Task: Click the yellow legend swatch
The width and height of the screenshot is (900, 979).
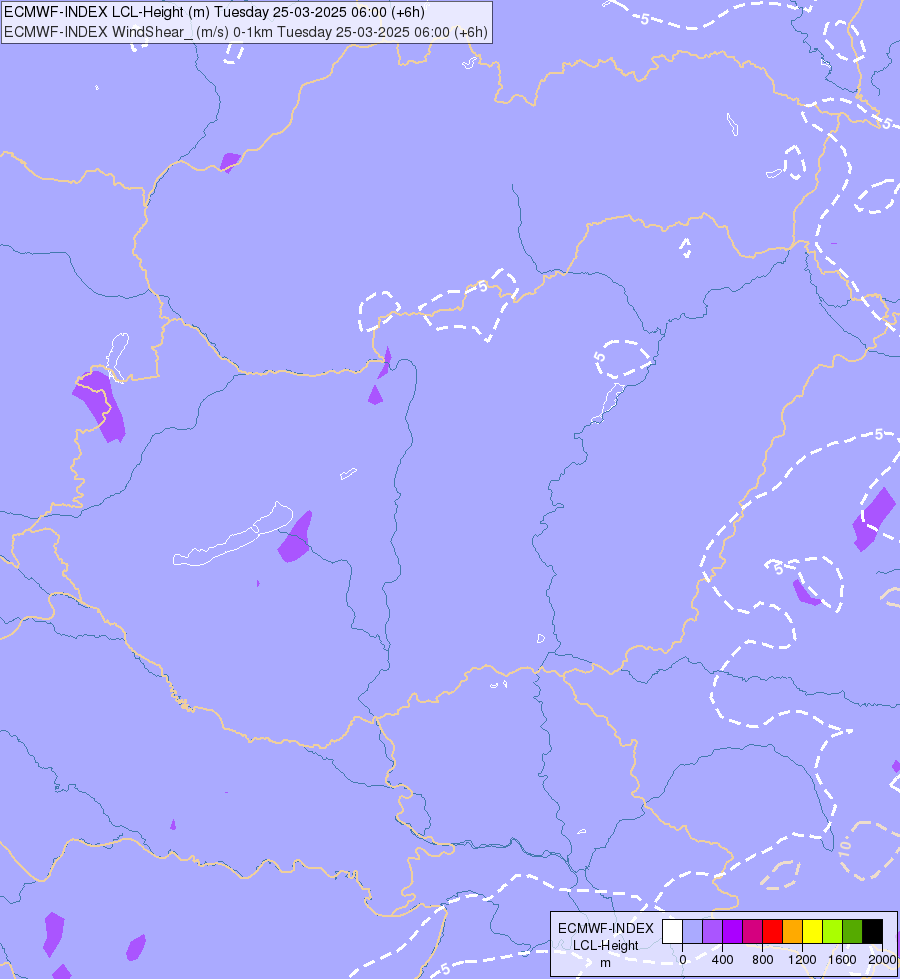Action: tap(813, 931)
